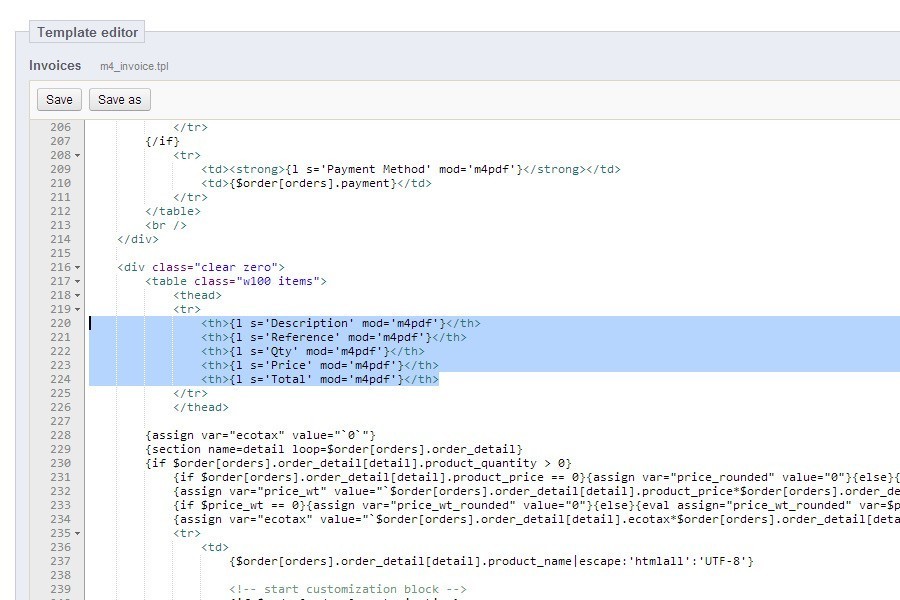Screen dimensions: 900x600
Task: Click the <td> tag on line 236
Action: [215, 547]
